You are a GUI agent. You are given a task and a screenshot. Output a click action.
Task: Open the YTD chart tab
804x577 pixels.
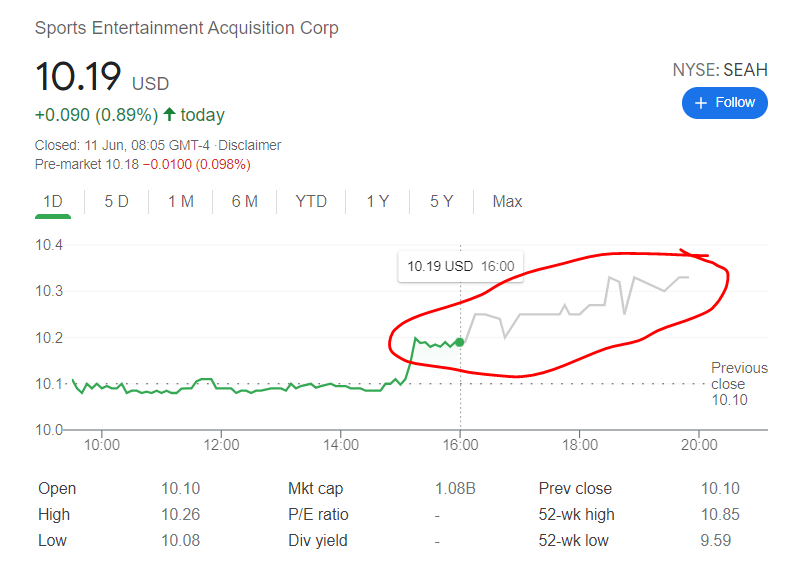click(x=311, y=202)
